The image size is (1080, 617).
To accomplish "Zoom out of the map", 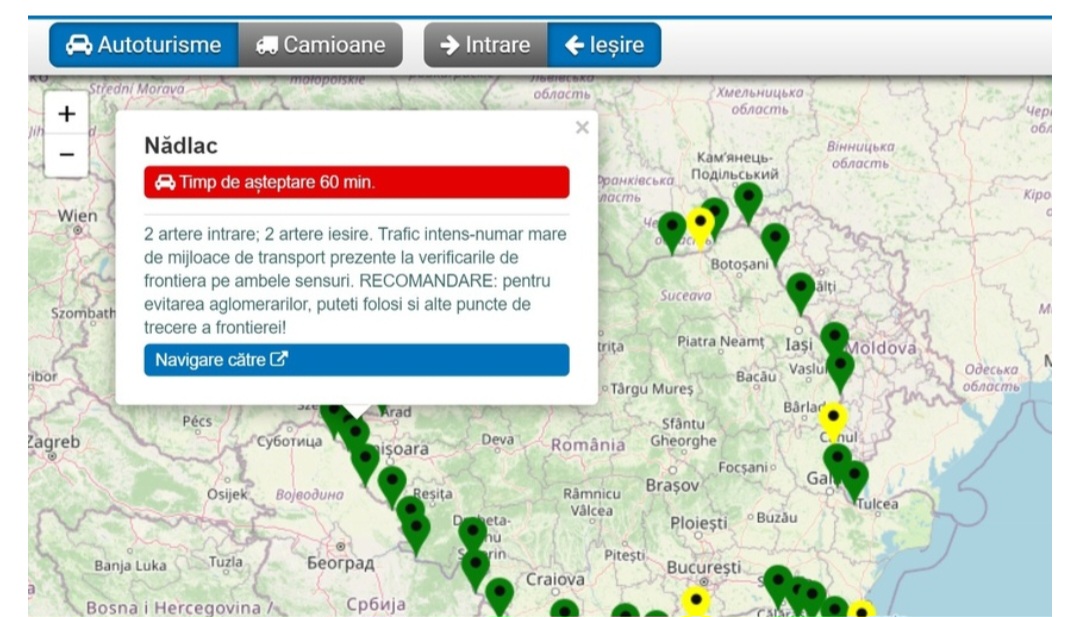I will pos(67,155).
